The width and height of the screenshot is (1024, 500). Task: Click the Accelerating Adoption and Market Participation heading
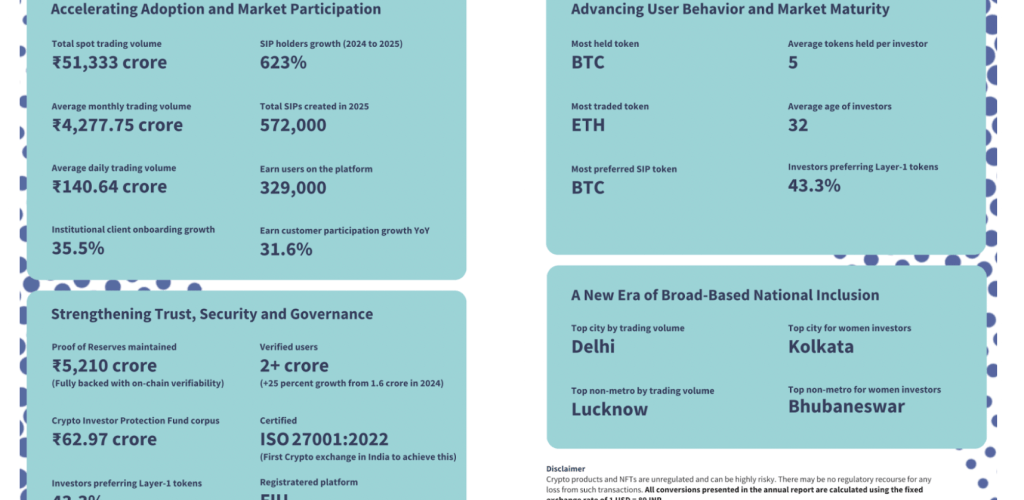point(215,10)
